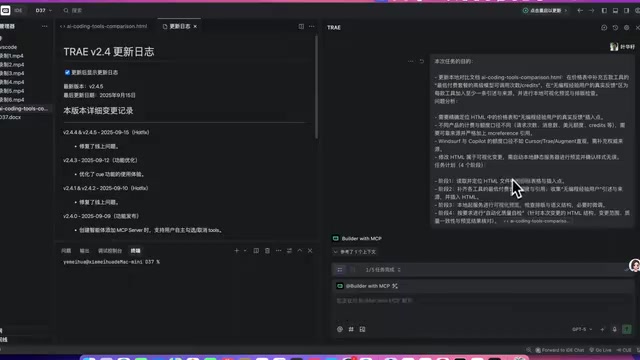Viewport: 640px width, 360px height.
Task: Click the terminal prompt line
Action: tap(111, 262)
